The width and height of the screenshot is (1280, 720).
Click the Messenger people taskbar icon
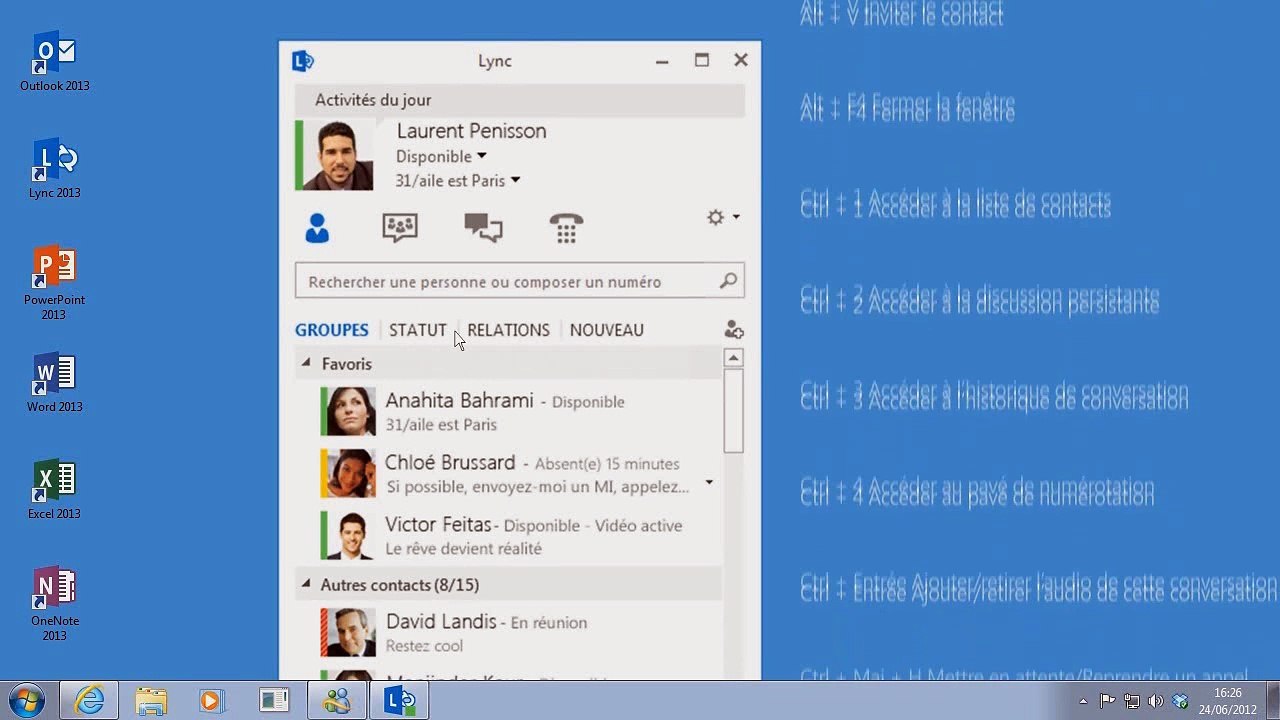(337, 701)
